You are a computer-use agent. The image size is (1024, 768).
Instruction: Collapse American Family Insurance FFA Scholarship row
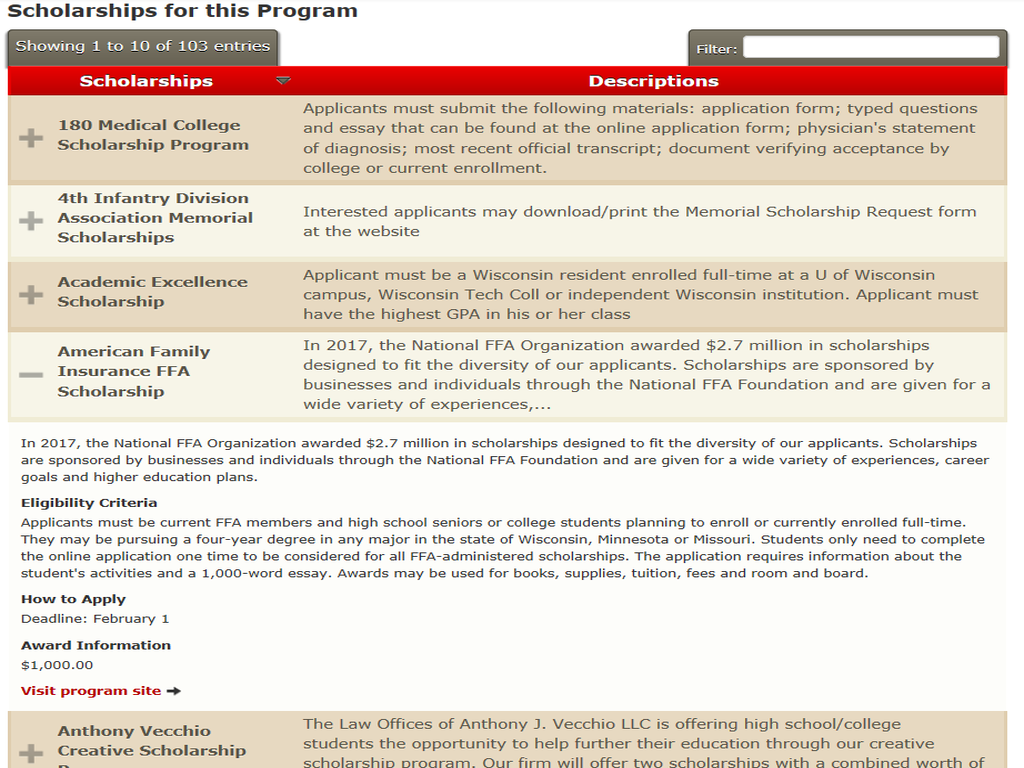click(x=31, y=375)
